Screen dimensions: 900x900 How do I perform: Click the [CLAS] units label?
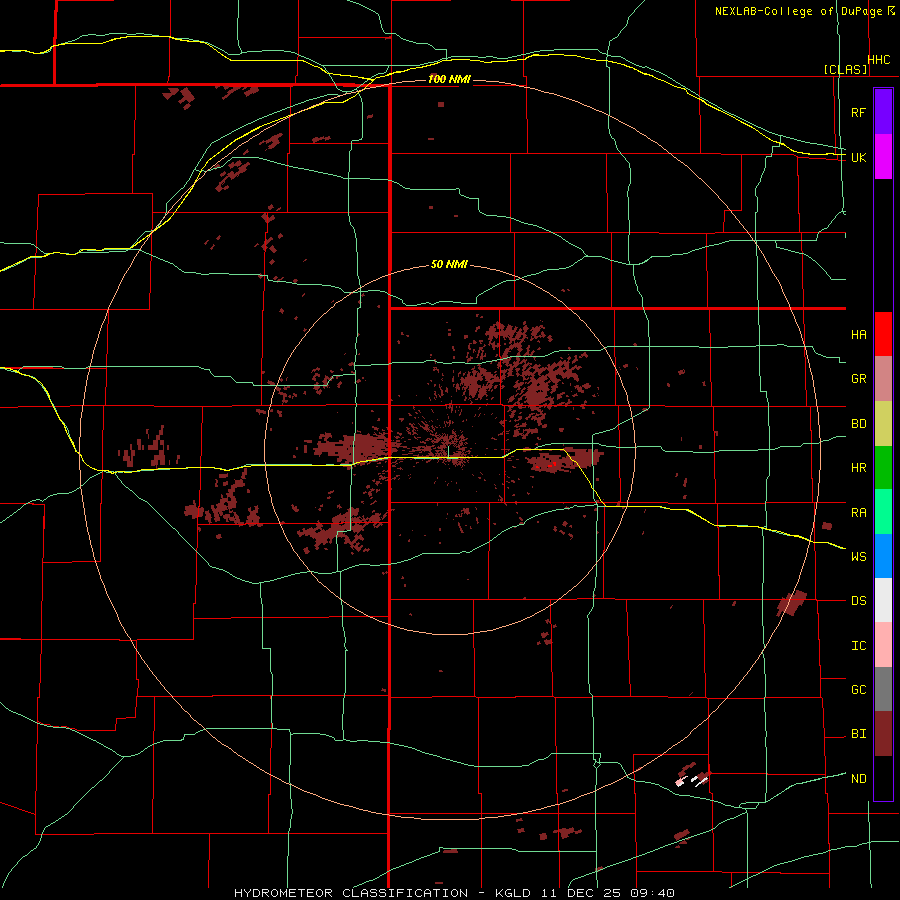[x=845, y=69]
